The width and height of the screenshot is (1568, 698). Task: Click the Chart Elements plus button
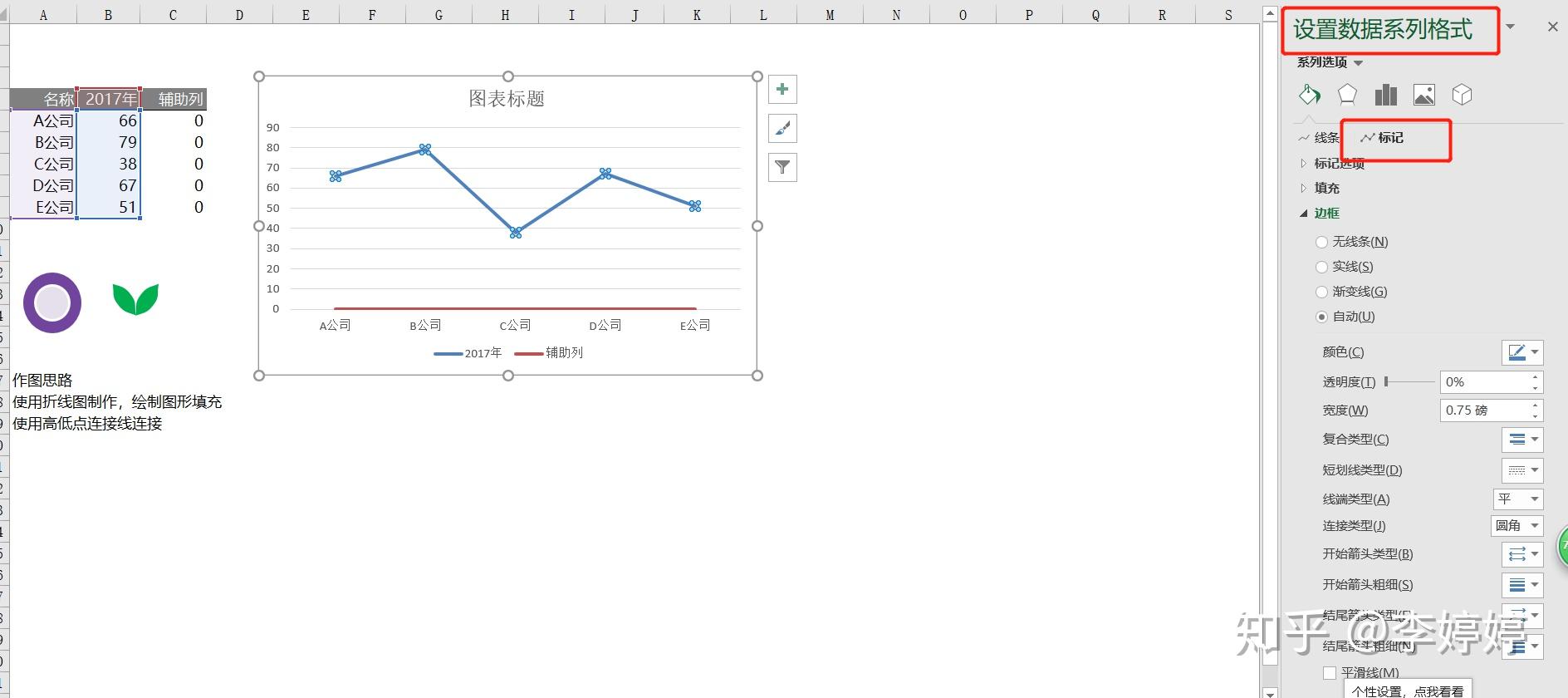782,90
